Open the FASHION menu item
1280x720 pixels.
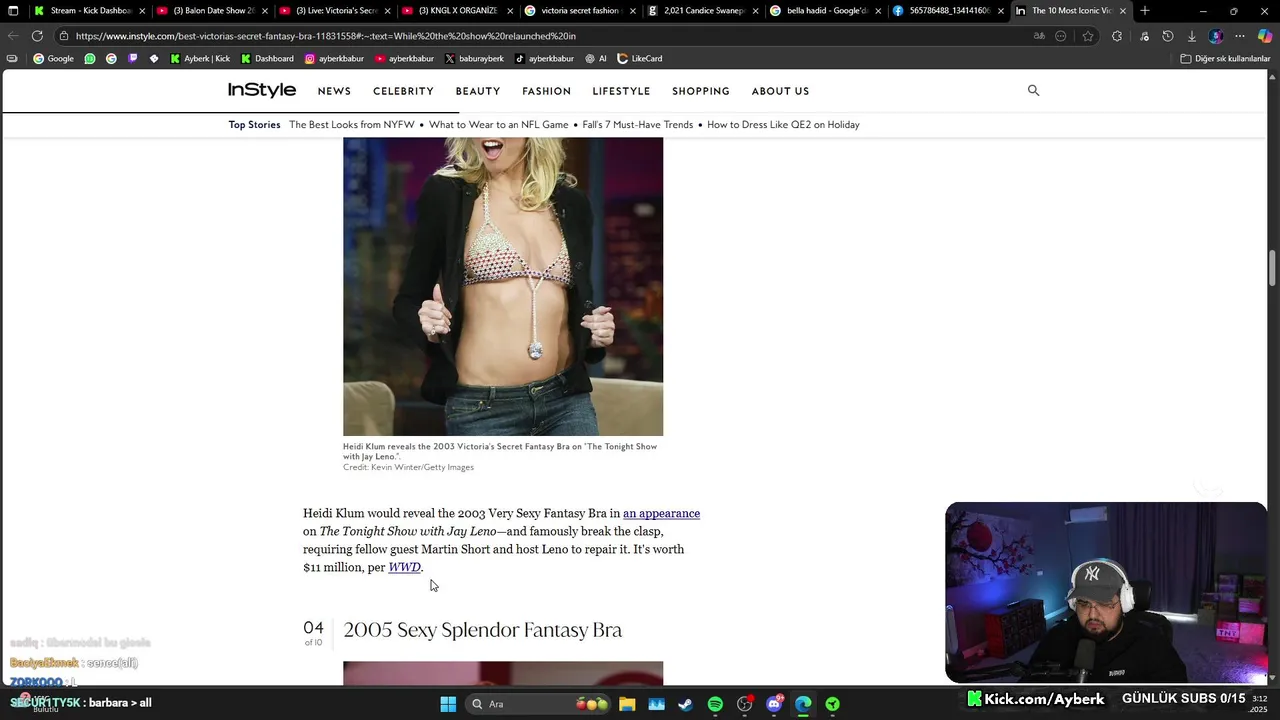click(x=546, y=91)
